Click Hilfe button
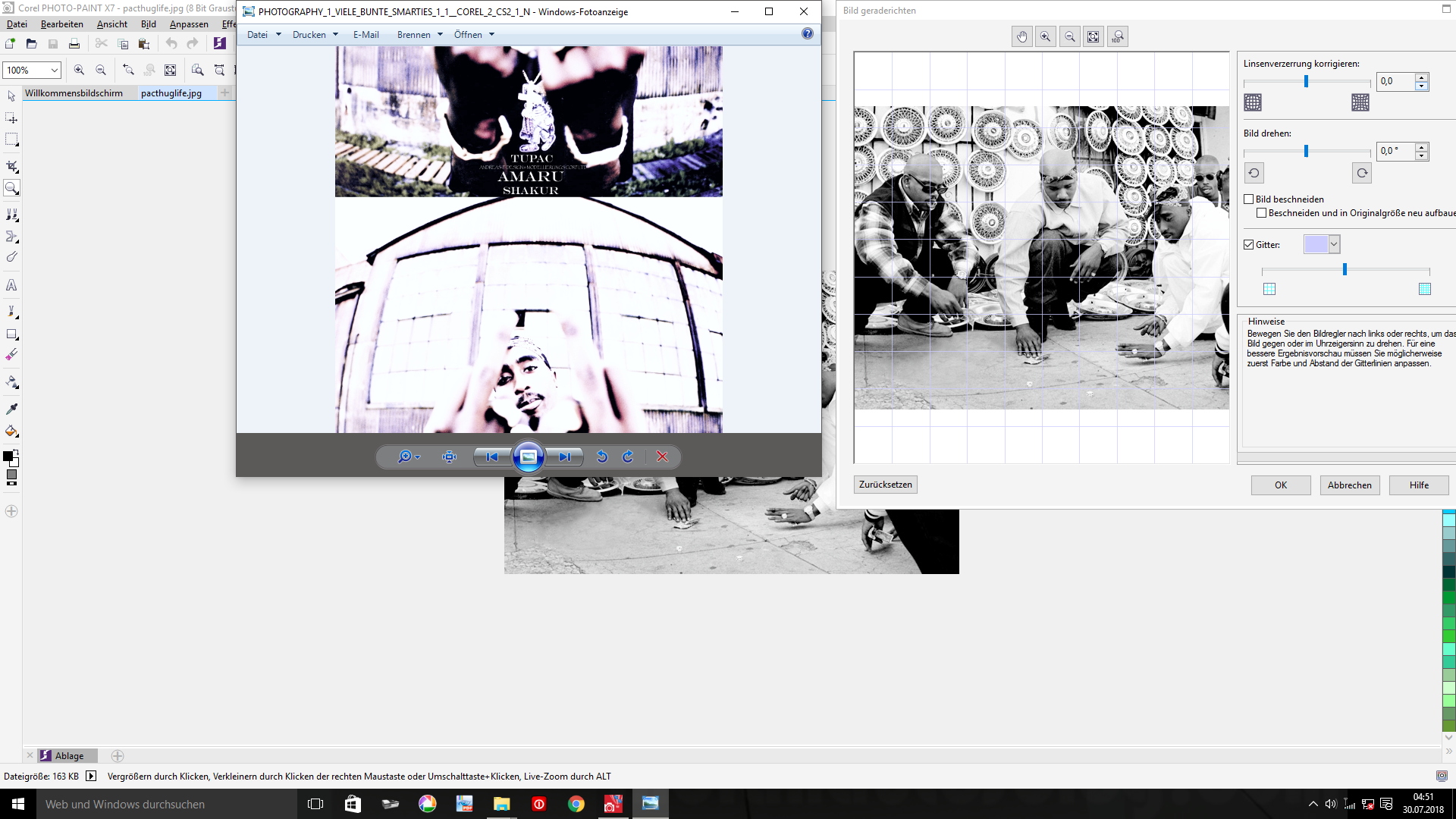 click(x=1419, y=485)
